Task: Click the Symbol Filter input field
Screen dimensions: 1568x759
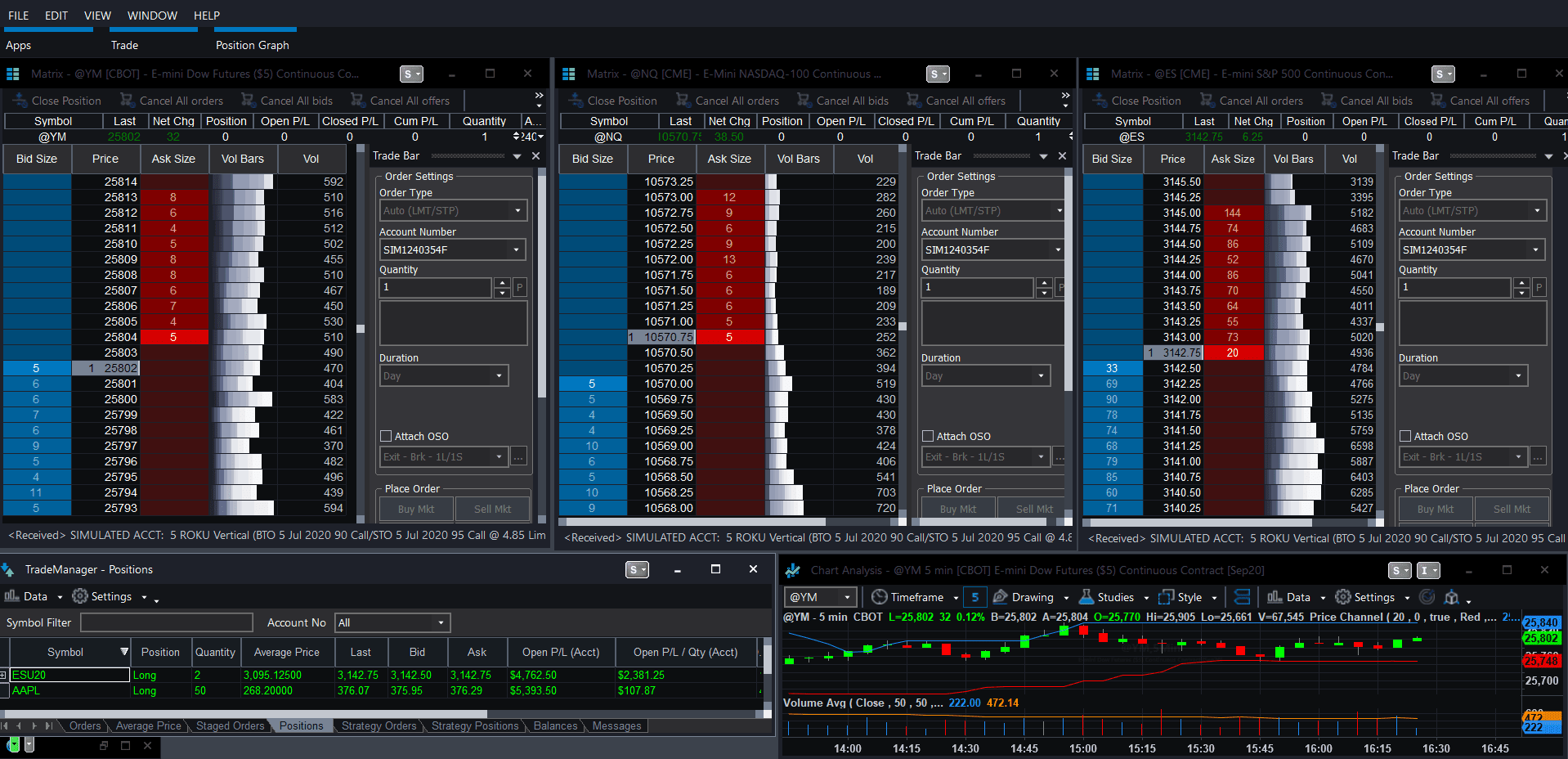Action: 167,623
